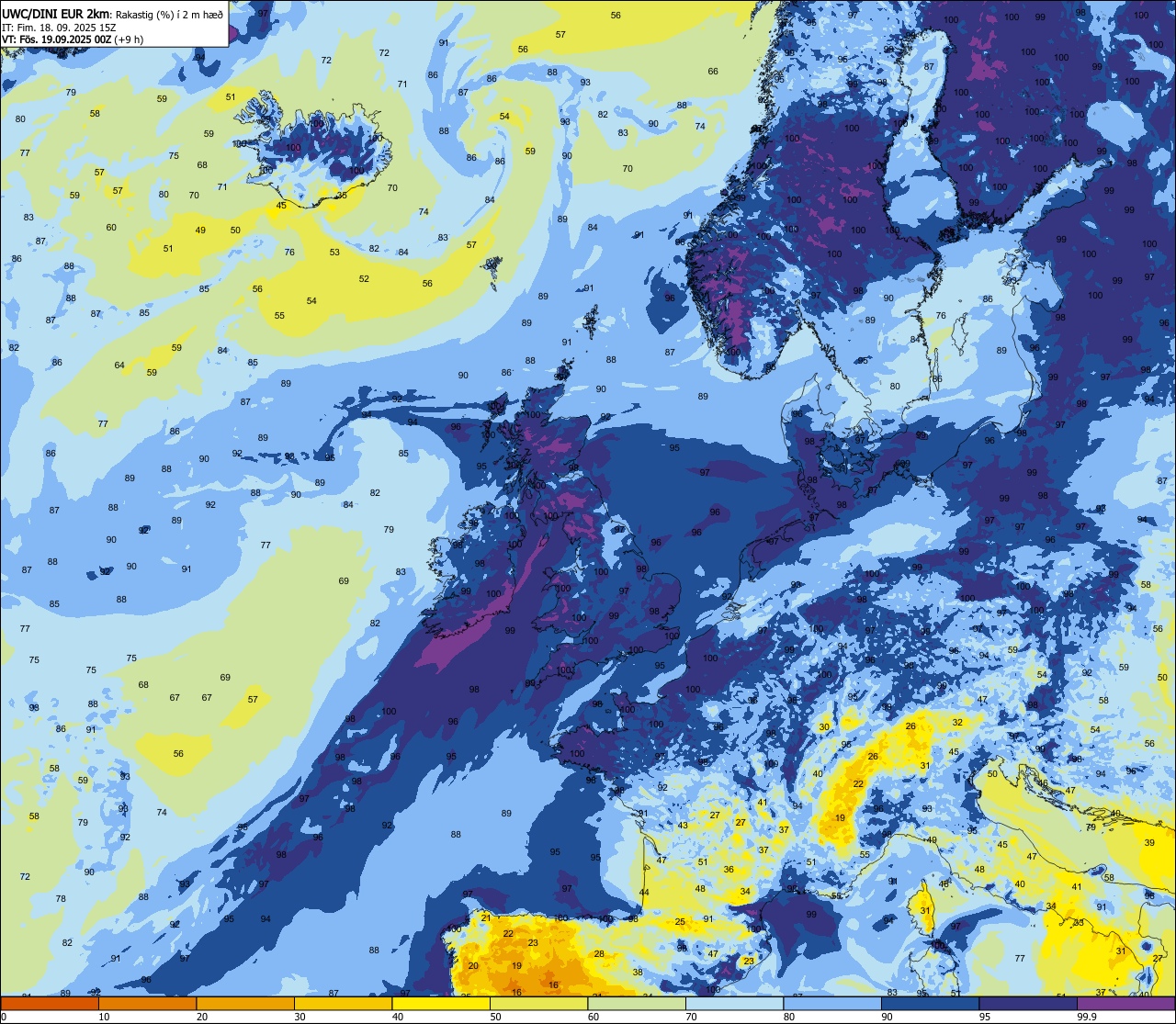The height and width of the screenshot is (1024, 1176).
Task: Click the "99" value in the Gulf of Lion
Action: [811, 915]
